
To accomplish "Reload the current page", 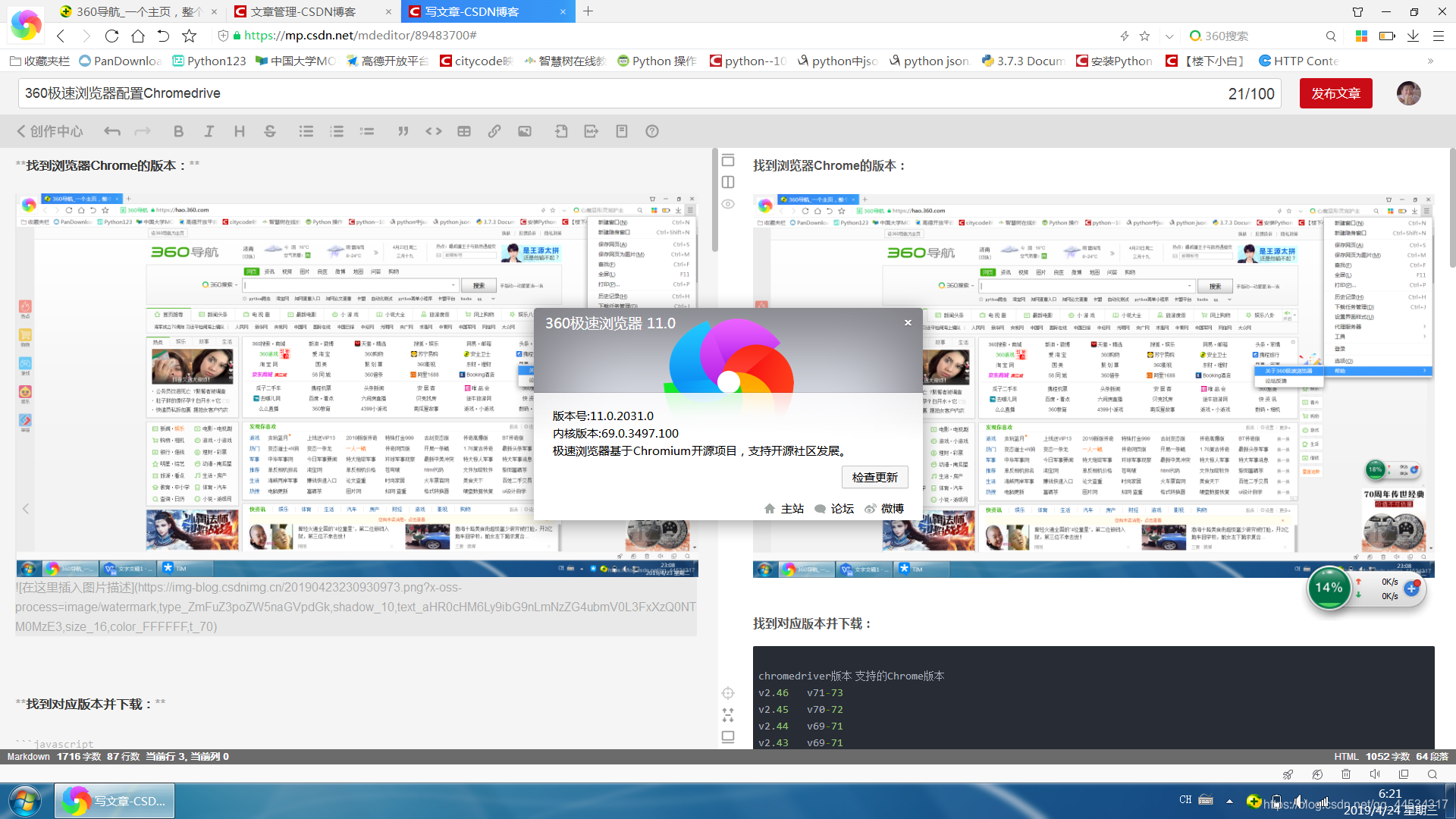I will coord(111,36).
